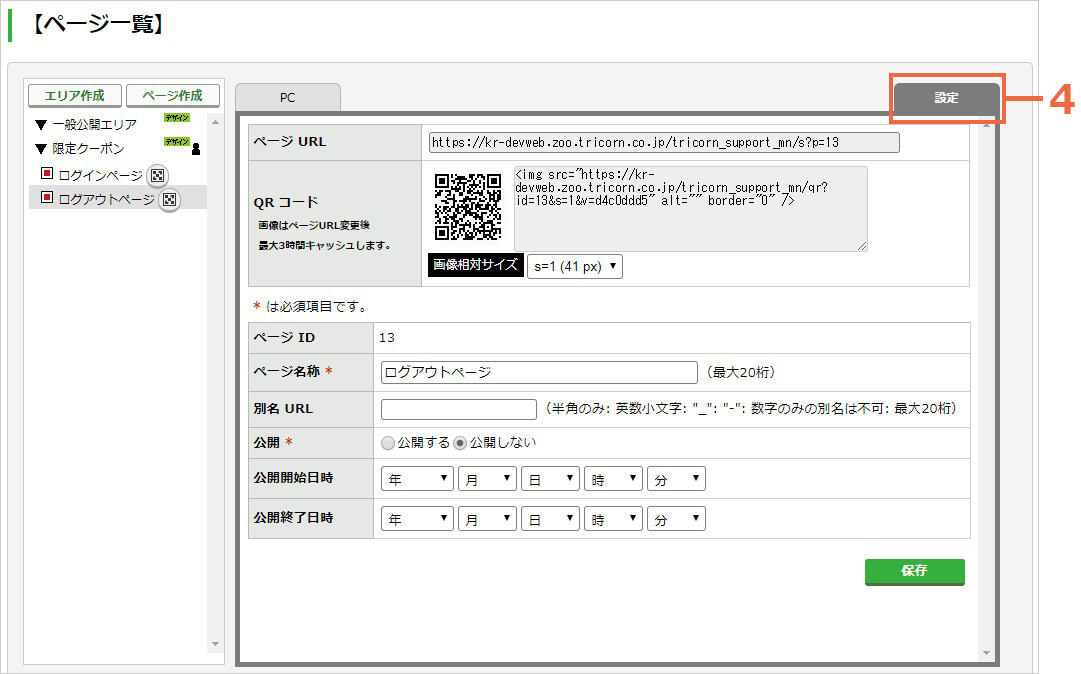Switch to the PC tab
The height and width of the screenshot is (674, 1081).
click(x=287, y=98)
